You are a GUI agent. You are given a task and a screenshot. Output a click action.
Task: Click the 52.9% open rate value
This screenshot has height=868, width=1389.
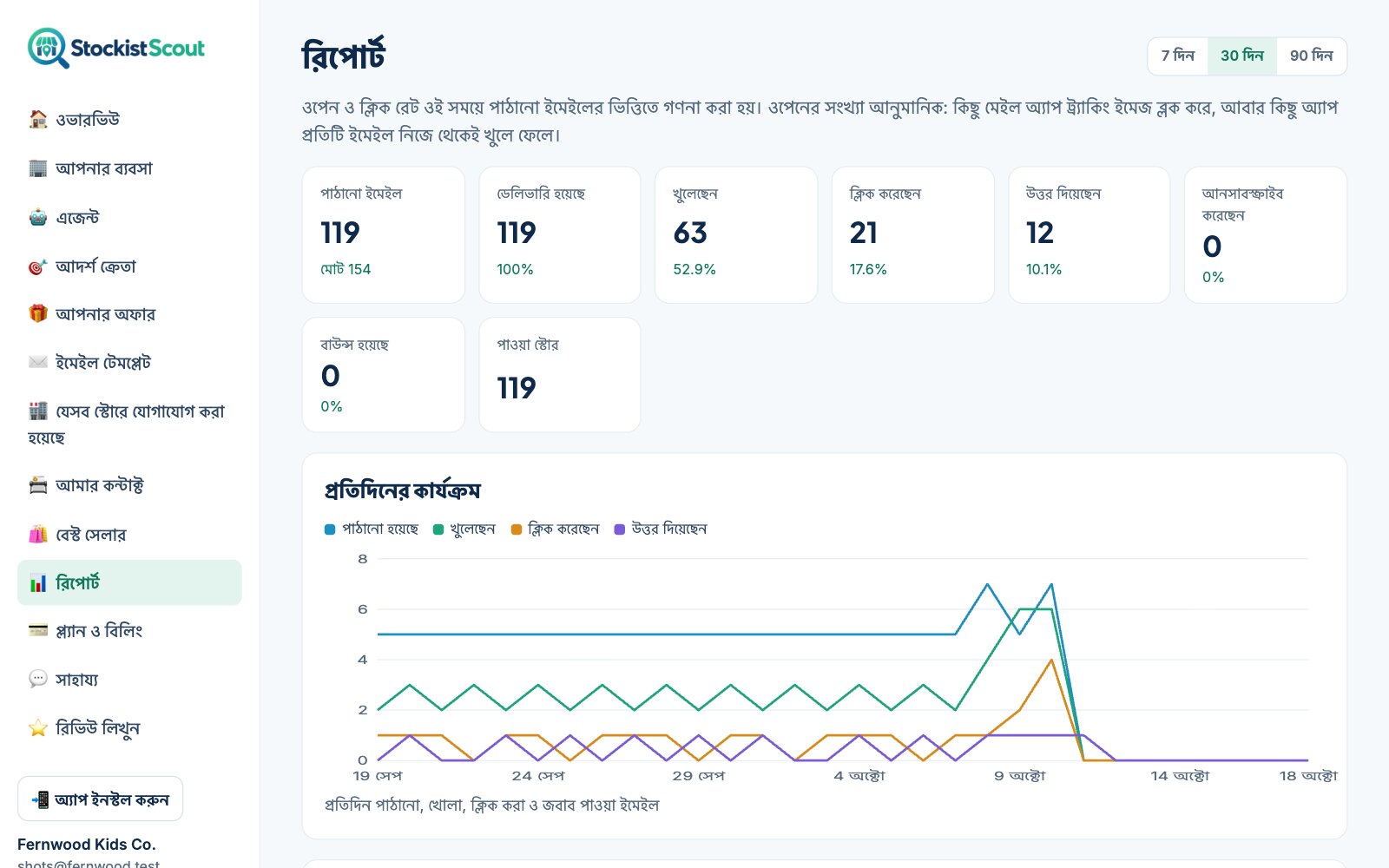(694, 269)
